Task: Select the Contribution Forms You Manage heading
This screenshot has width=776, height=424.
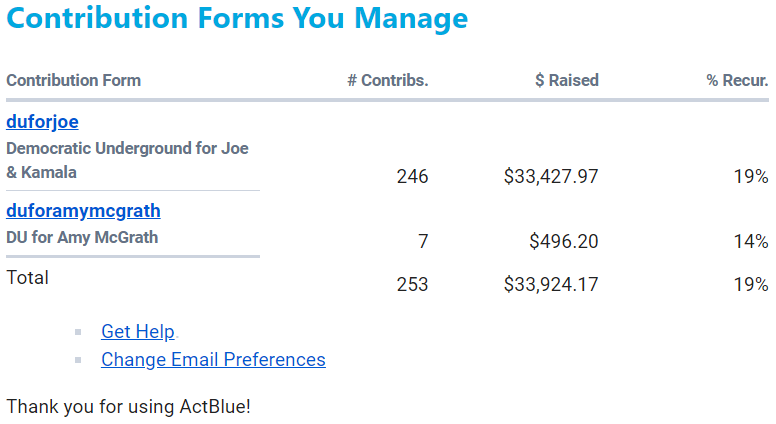Action: point(237,18)
